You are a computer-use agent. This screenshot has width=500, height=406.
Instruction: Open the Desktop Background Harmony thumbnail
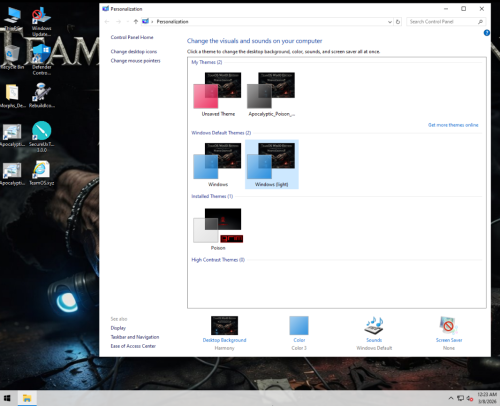click(224, 325)
